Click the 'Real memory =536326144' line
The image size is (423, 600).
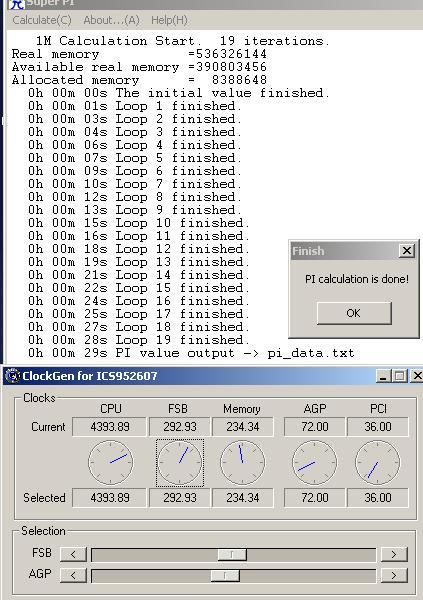click(139, 54)
